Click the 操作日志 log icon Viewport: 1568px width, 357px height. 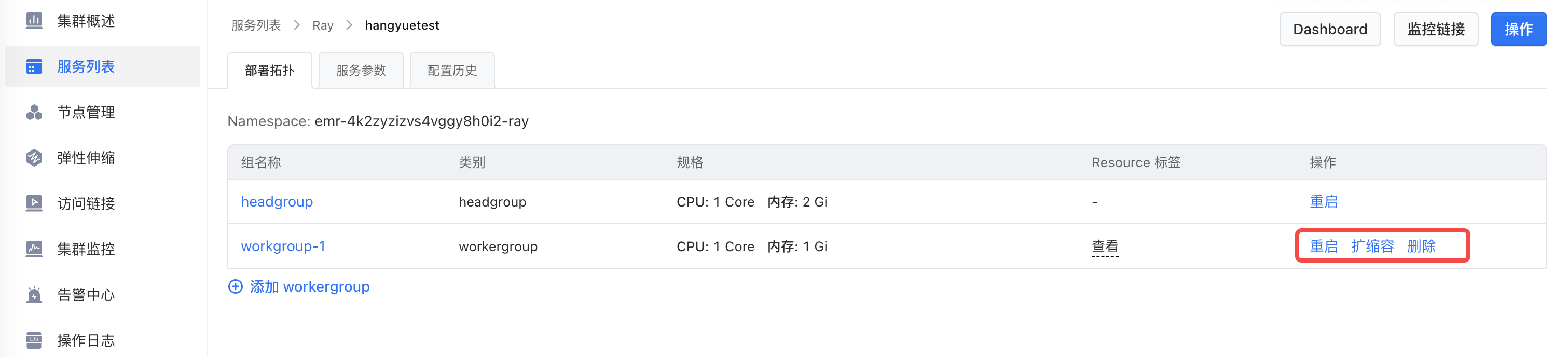(x=34, y=340)
